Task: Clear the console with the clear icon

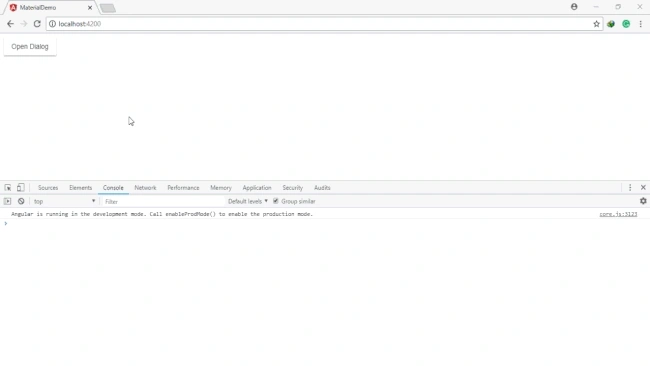Action: [x=21, y=201]
